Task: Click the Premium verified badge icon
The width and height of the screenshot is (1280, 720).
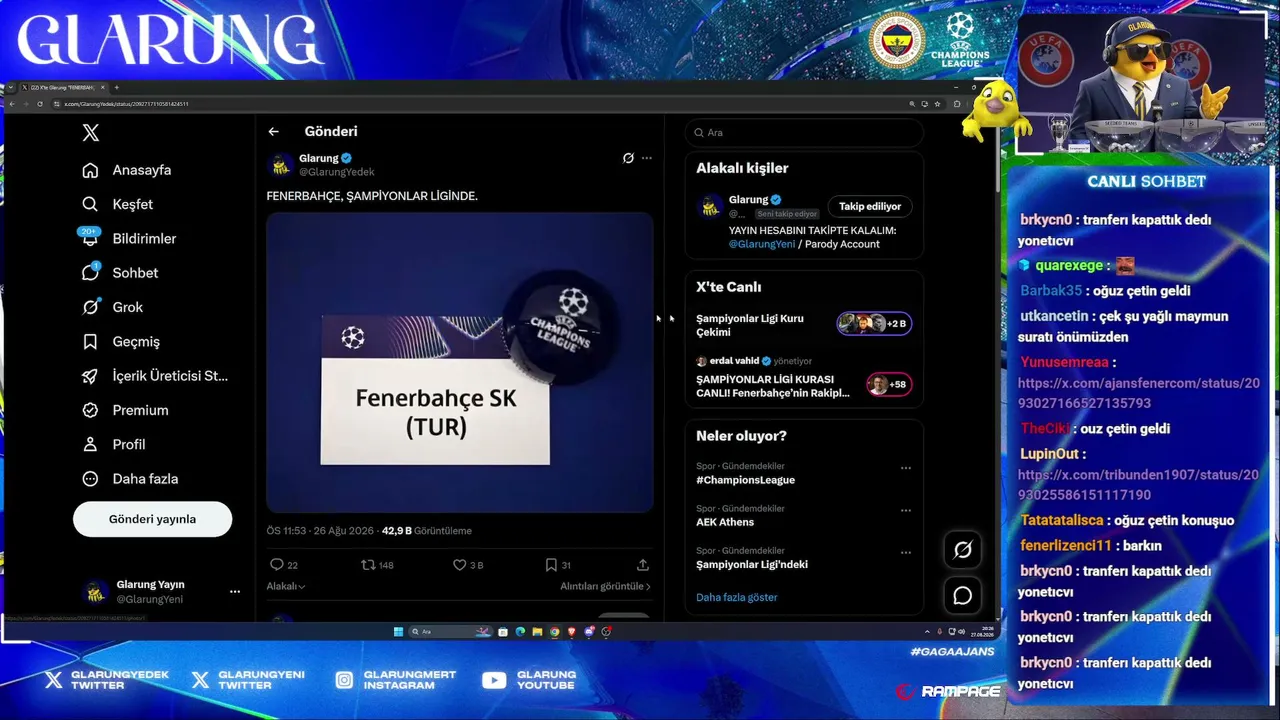Action: point(90,410)
